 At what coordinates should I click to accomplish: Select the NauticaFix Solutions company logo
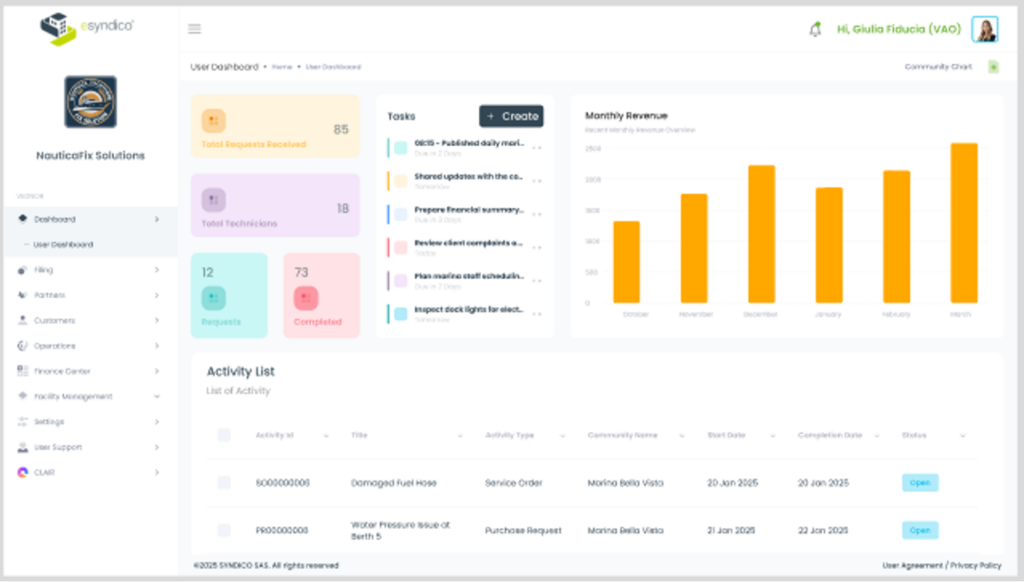90,102
